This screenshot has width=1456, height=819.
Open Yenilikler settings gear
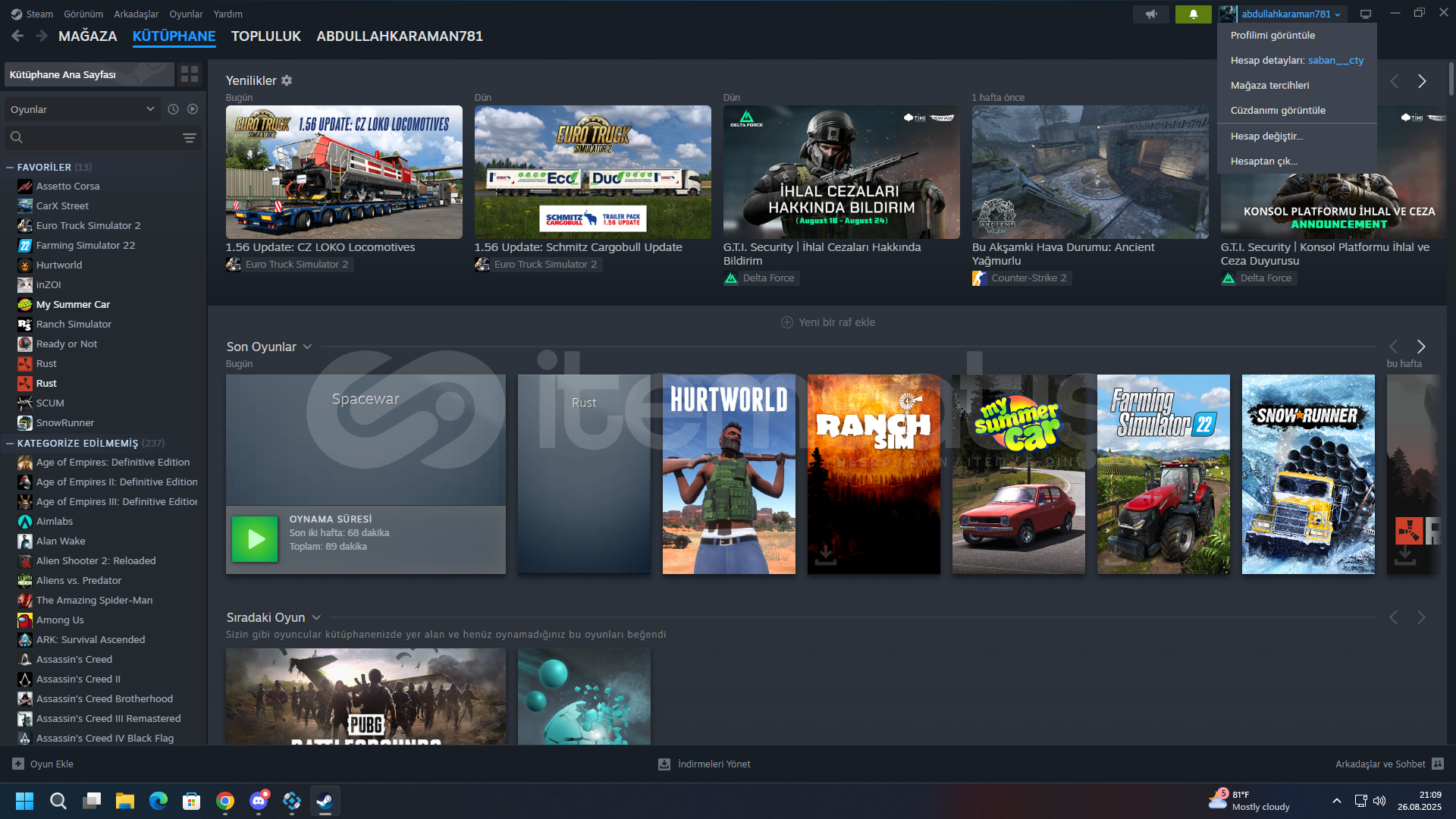pos(287,80)
